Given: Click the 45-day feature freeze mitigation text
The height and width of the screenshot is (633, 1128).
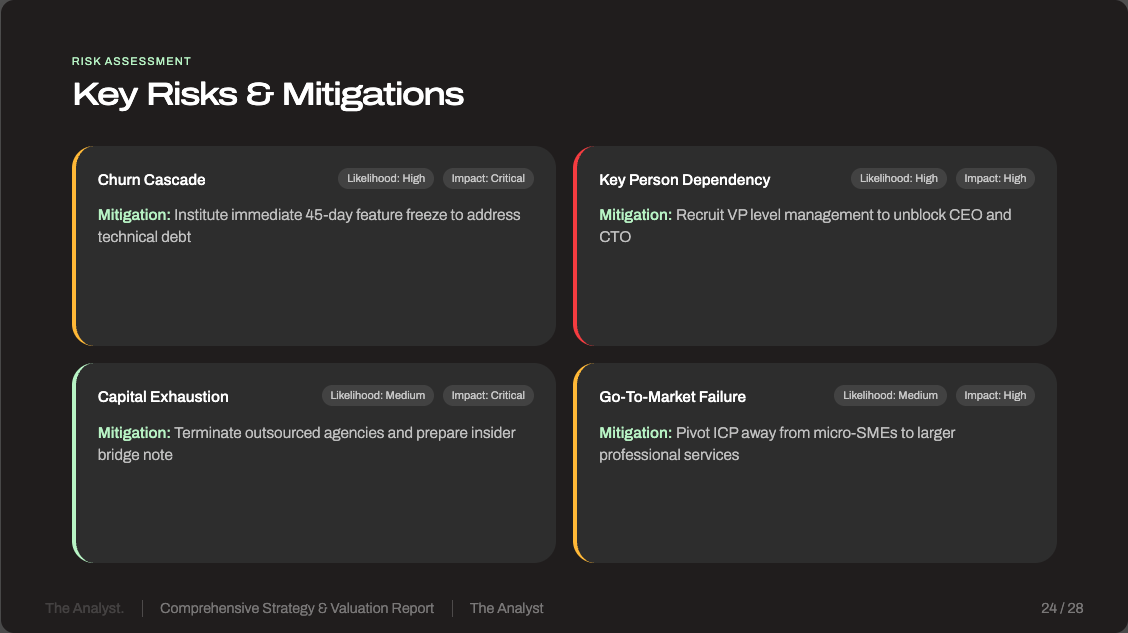Looking at the screenshot, I should (x=309, y=226).
